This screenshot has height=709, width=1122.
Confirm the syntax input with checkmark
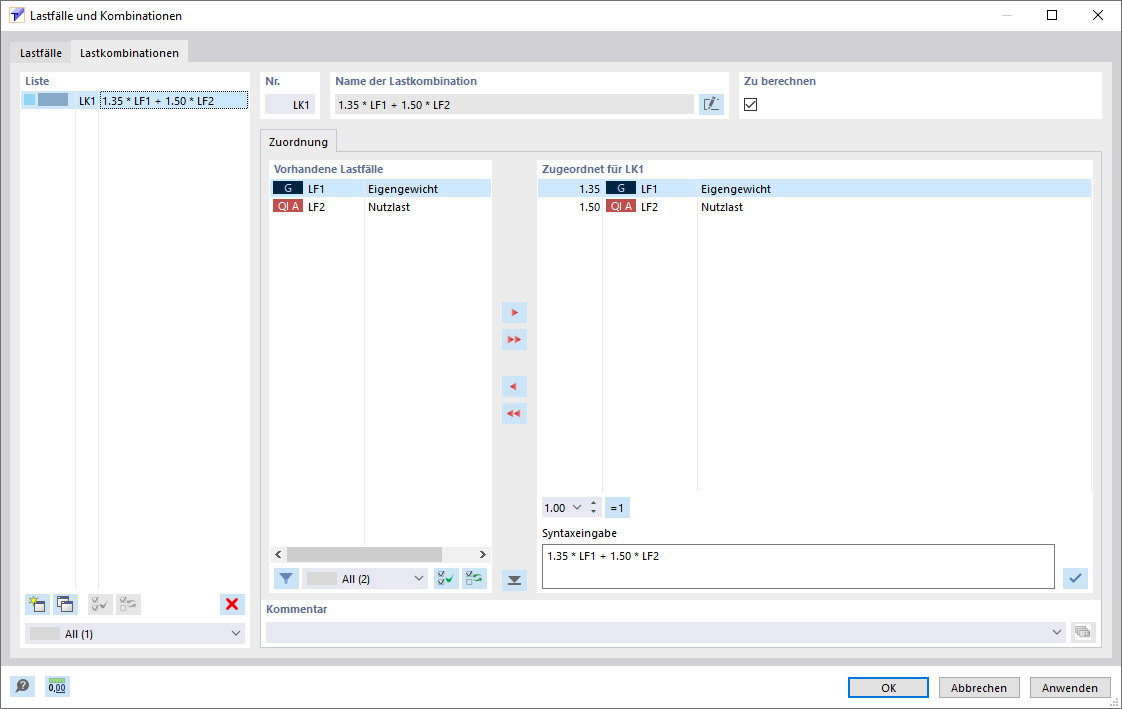(x=1075, y=578)
